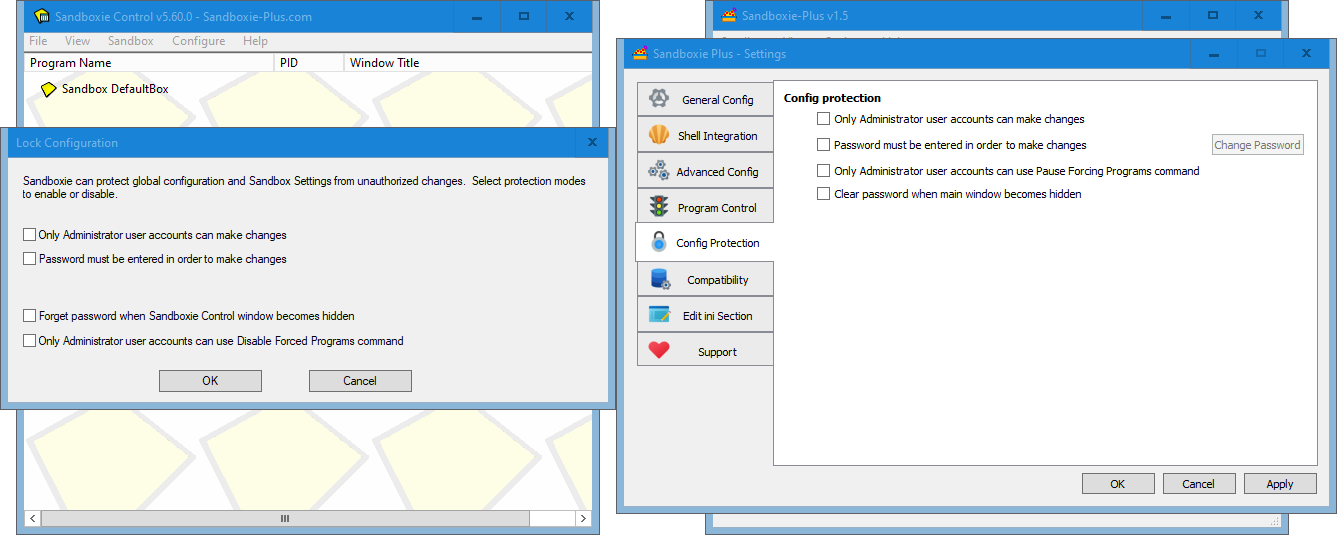Screen dimensions: 1337x535
Task: Click Cancel in Lock Configuration dialog
Action: [360, 380]
